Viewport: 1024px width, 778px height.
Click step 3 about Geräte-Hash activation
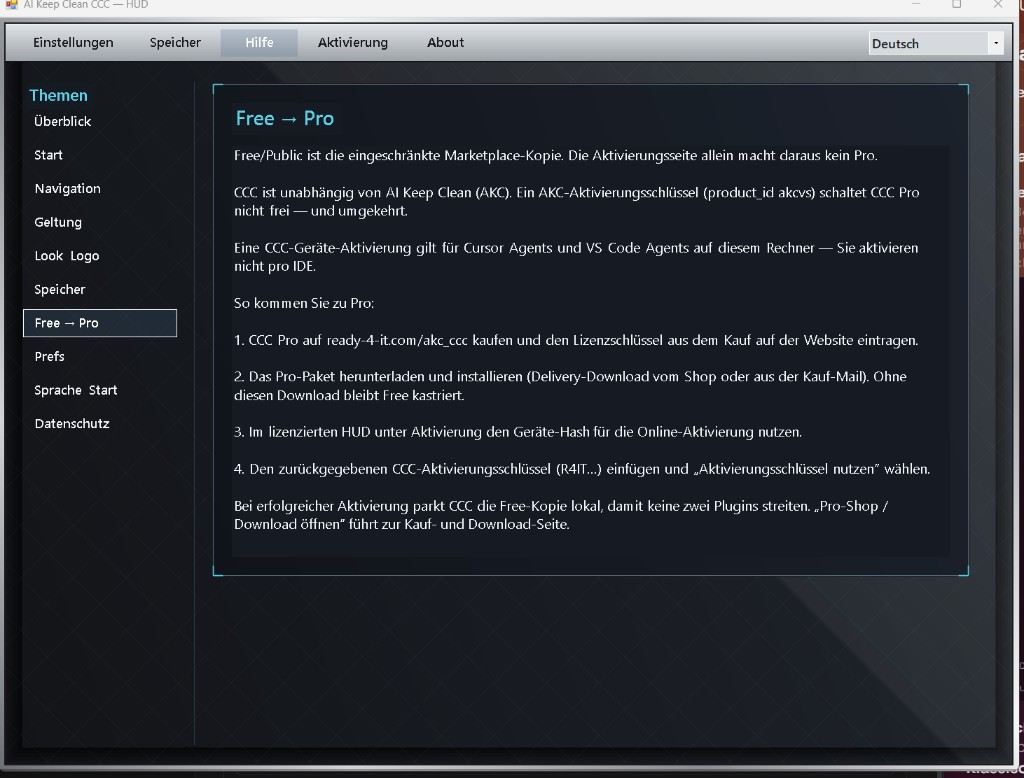518,432
